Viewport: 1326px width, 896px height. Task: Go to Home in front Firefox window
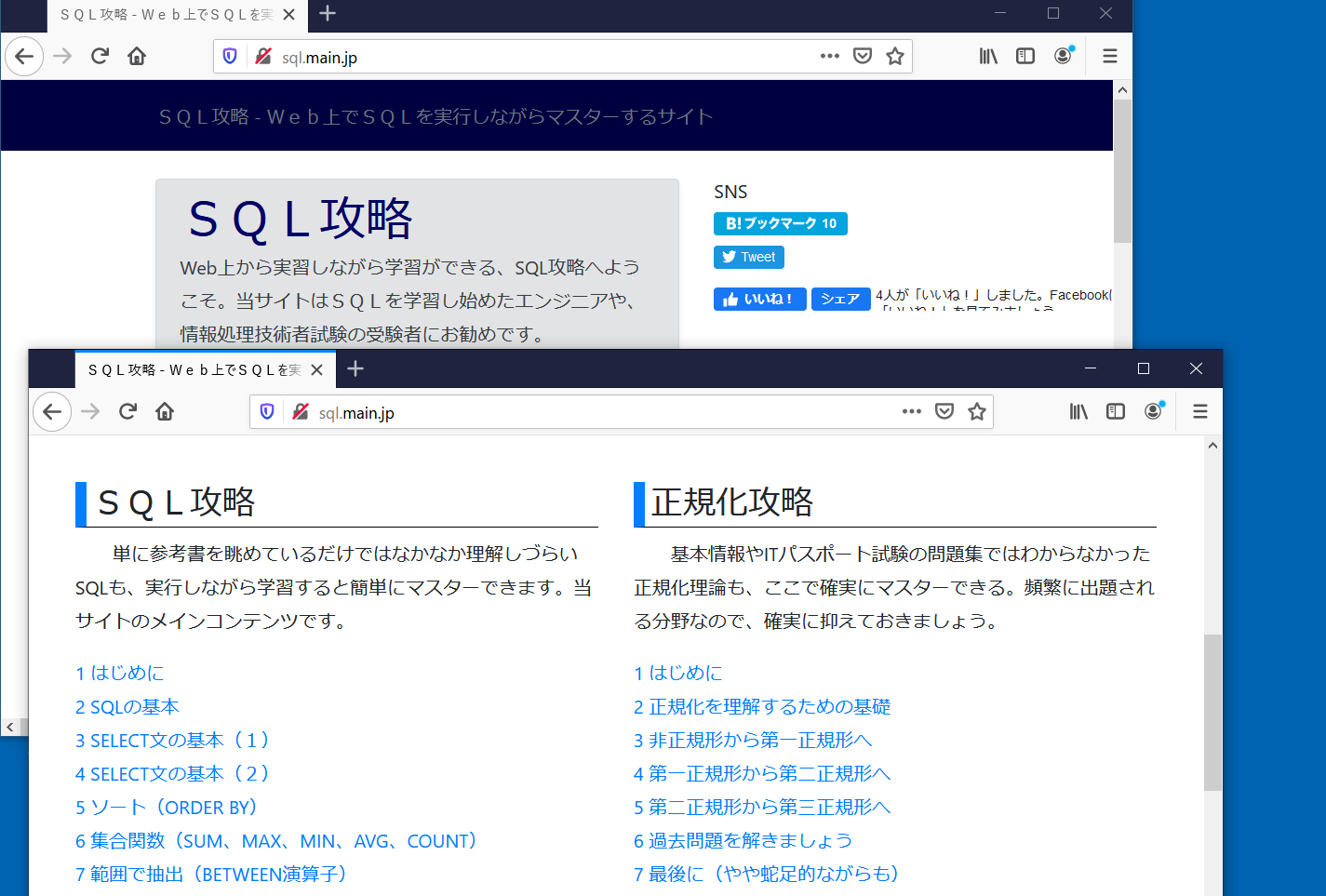[x=165, y=411]
